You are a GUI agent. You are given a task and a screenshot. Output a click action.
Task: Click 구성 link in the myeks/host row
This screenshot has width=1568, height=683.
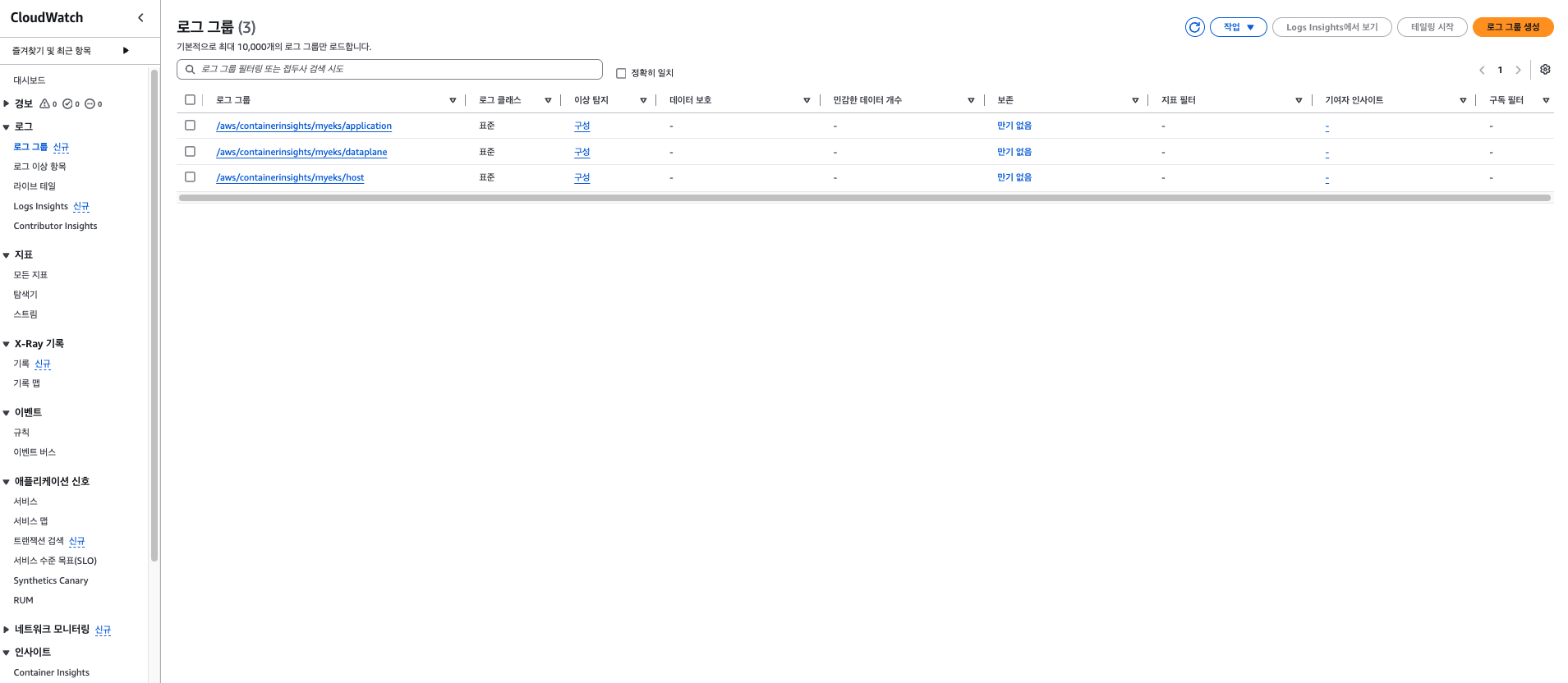(x=582, y=177)
